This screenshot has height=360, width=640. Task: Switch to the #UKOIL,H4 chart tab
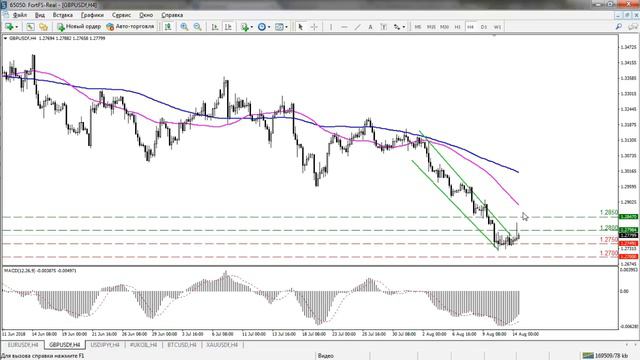143,345
